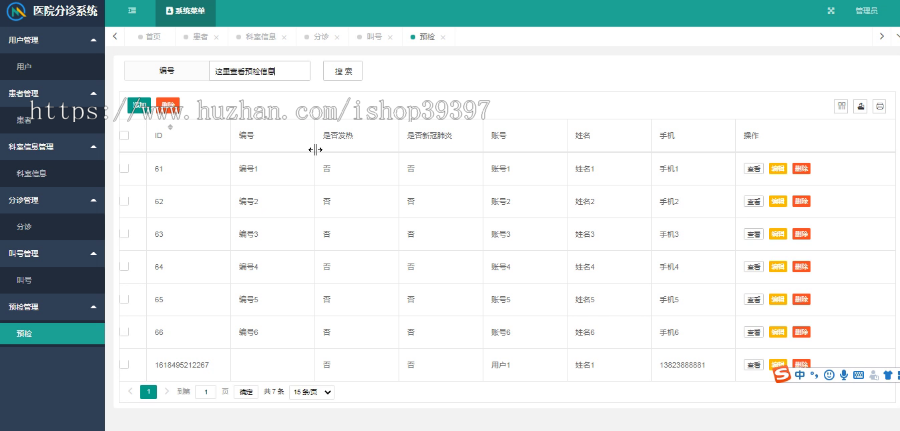900x431 pixels.
Task: Click the Sogou input method S logo
Action: (x=781, y=375)
